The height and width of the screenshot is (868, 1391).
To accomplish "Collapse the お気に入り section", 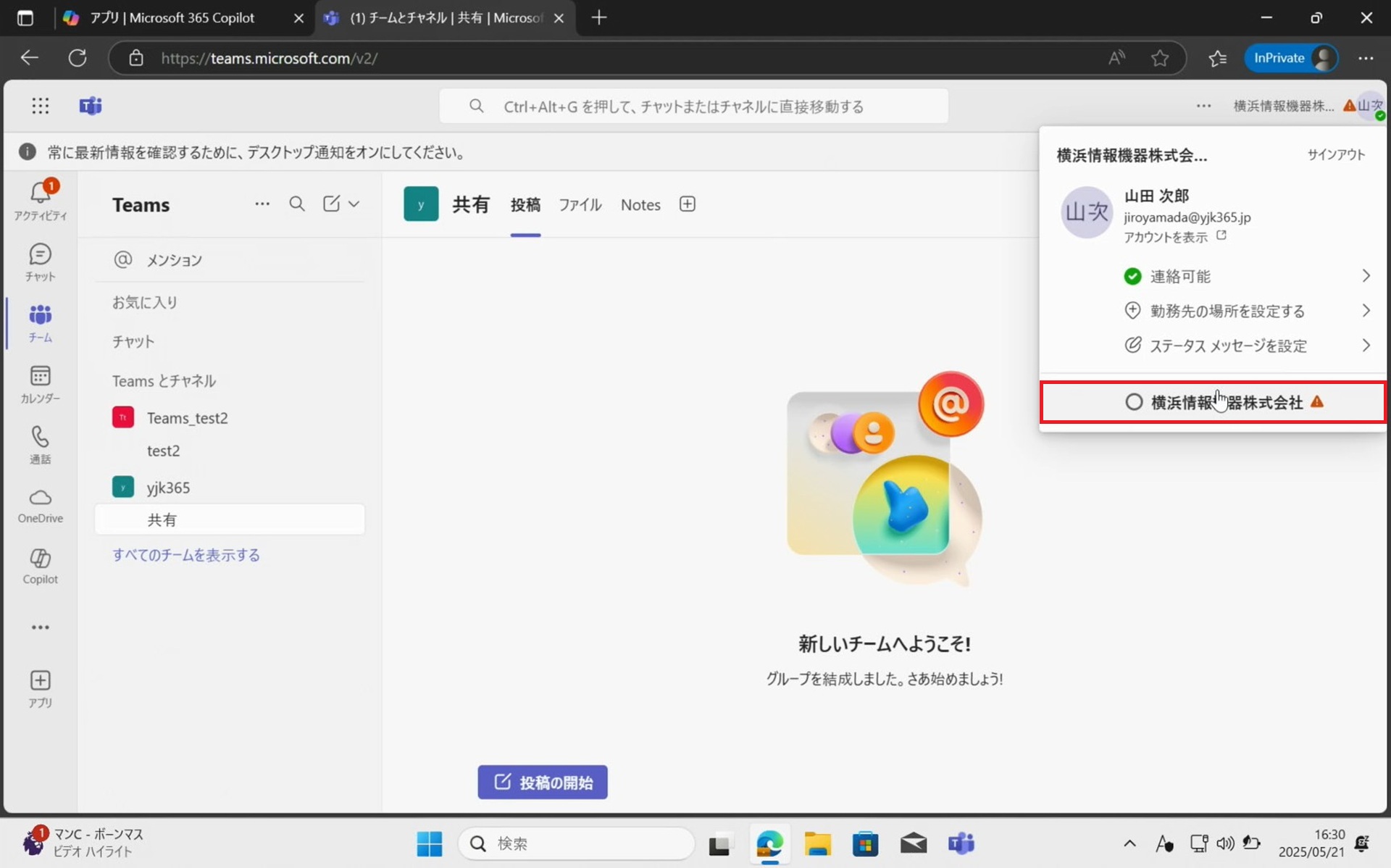I will [145, 302].
